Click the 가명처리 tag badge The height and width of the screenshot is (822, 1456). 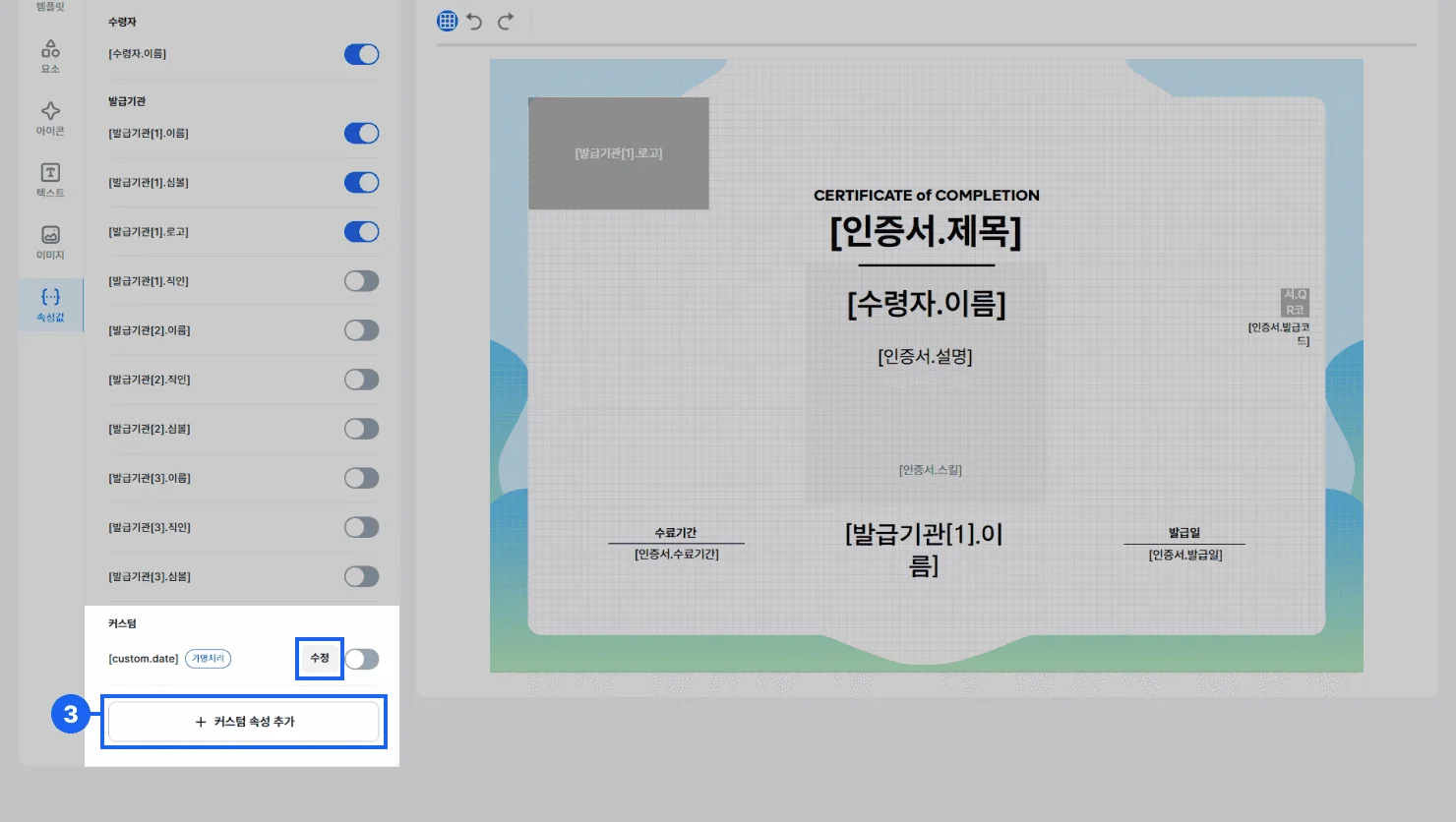[208, 659]
